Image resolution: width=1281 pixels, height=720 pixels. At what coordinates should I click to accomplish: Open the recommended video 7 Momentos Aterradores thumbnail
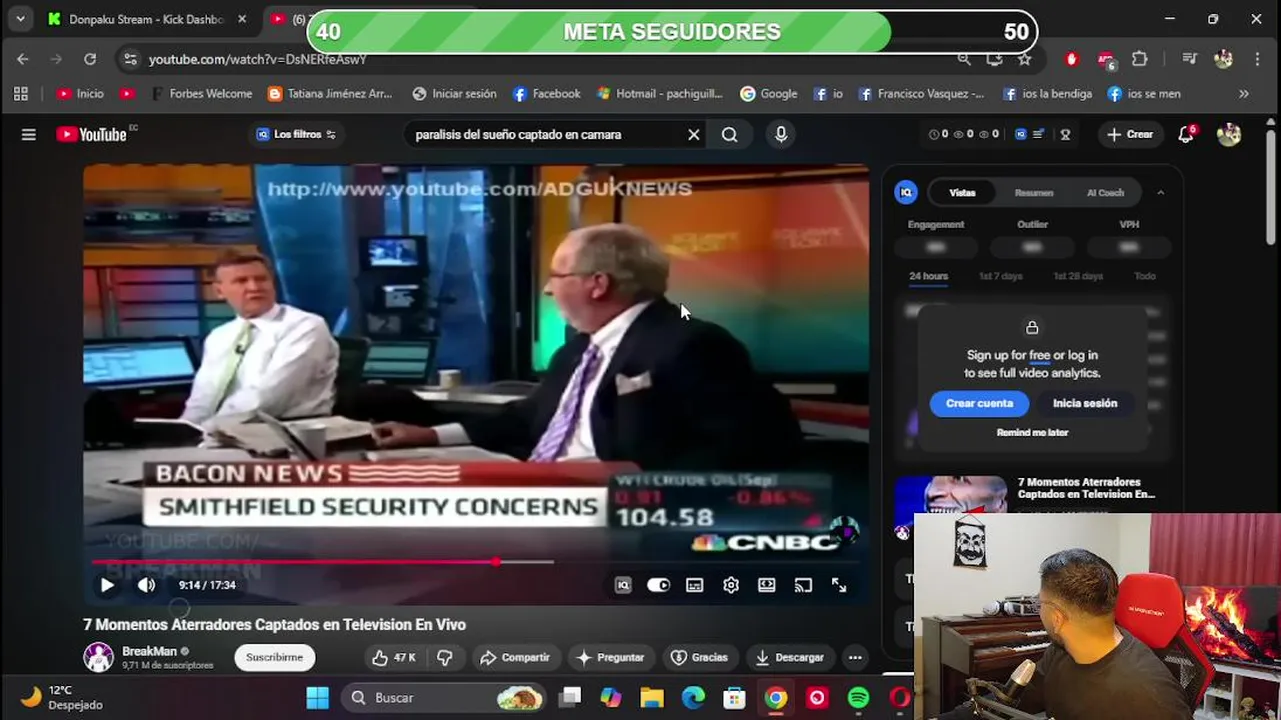[950, 496]
